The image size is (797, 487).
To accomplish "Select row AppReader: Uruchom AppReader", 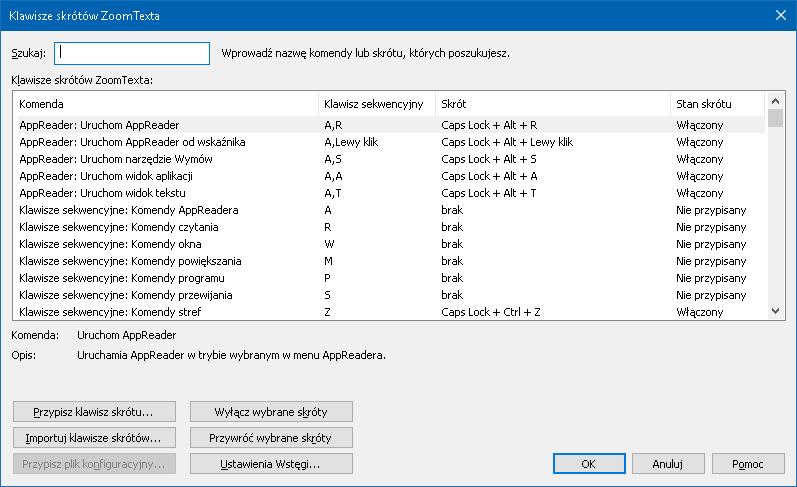I will 389,125.
